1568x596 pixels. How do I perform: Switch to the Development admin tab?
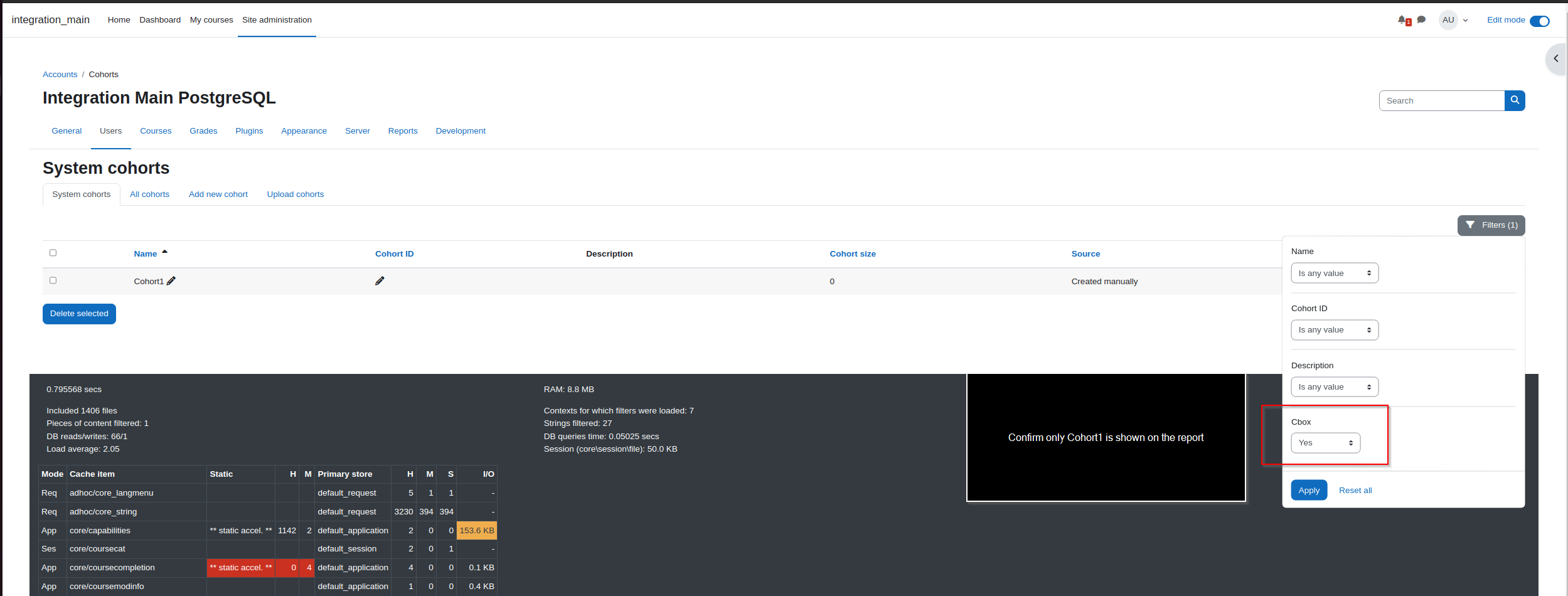461,131
